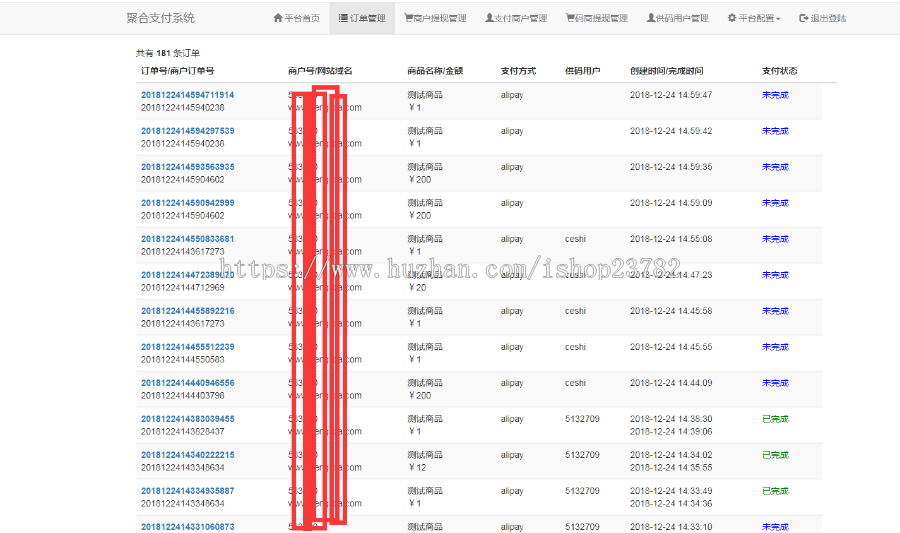Go to 平台首页 home icon link
The width and height of the screenshot is (900, 533).
point(296,18)
